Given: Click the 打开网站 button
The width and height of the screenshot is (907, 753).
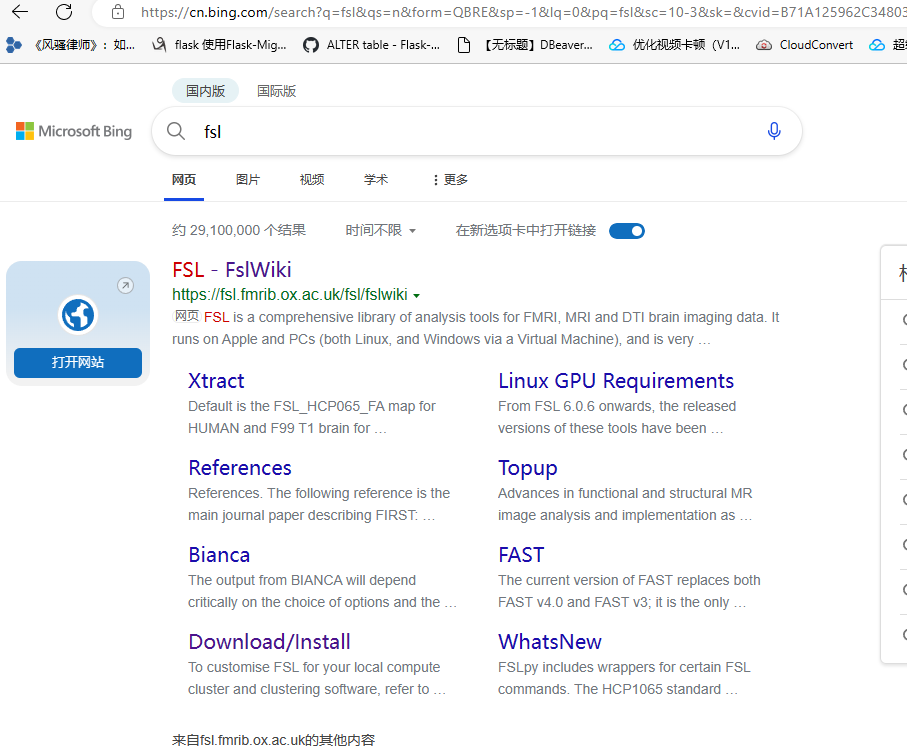Looking at the screenshot, I should point(77,363).
